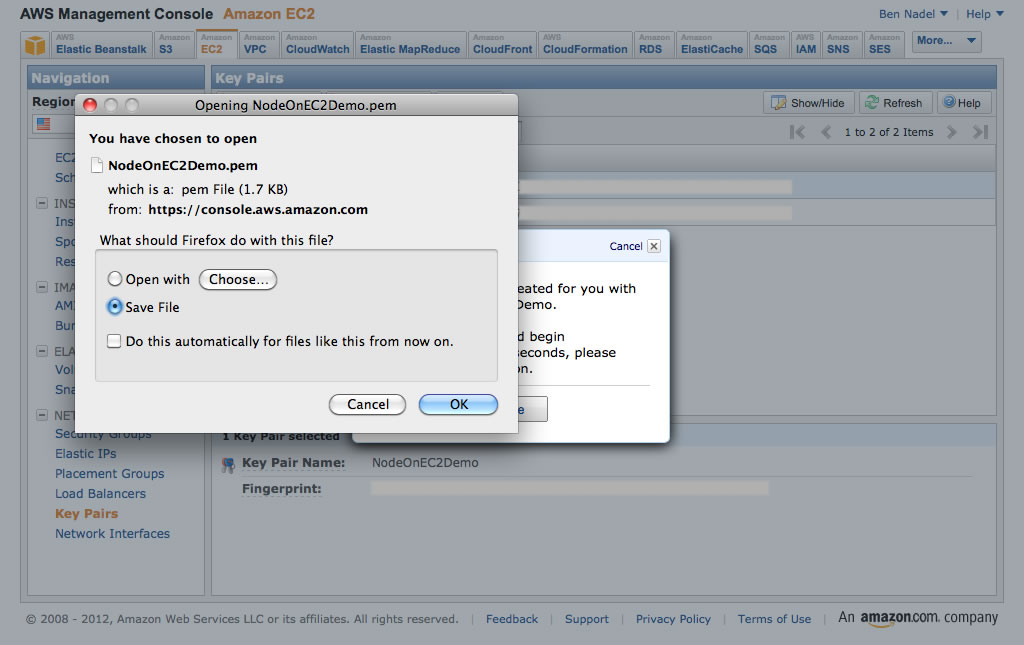Open the Terms of Use footer link
The width and height of the screenshot is (1024, 645).
pyautogui.click(x=775, y=619)
